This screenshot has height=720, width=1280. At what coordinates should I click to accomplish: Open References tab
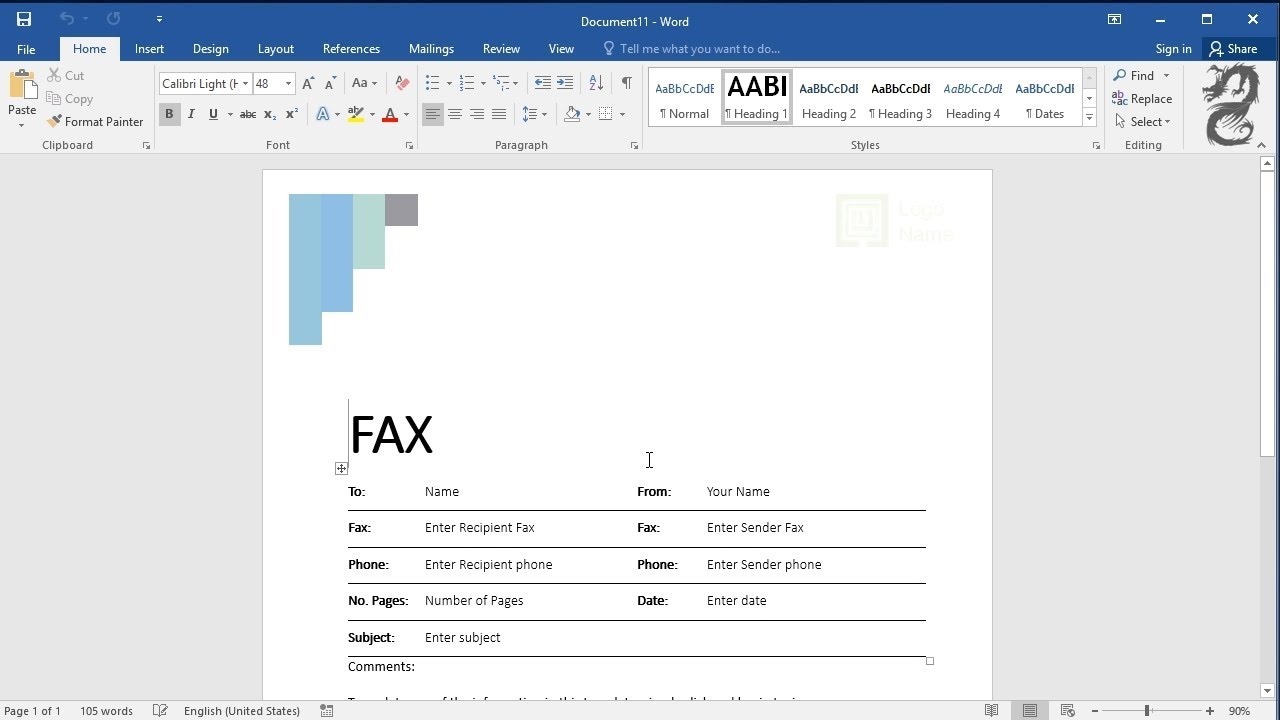pyautogui.click(x=351, y=49)
